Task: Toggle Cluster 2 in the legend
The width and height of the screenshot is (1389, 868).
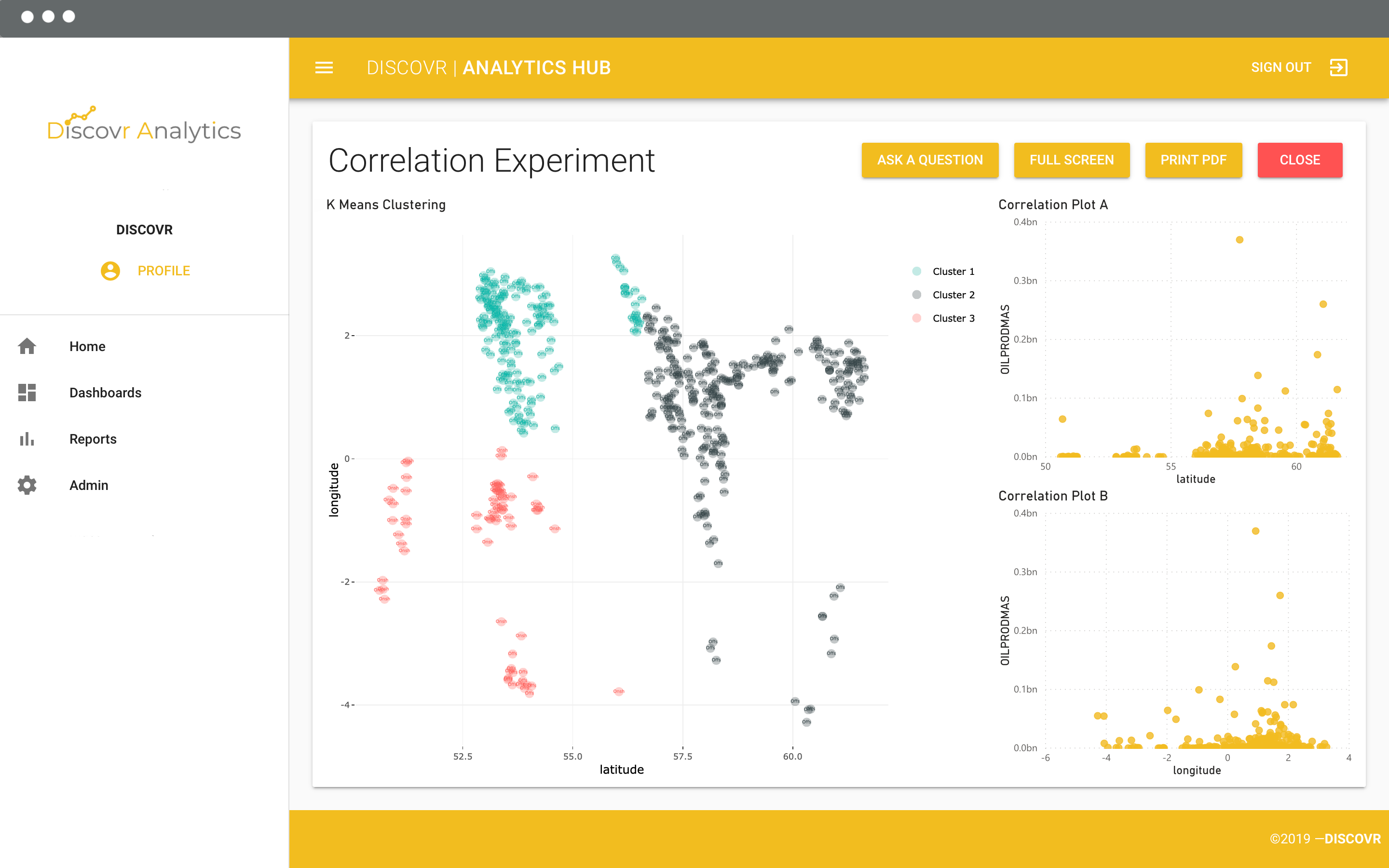Action: point(953,295)
